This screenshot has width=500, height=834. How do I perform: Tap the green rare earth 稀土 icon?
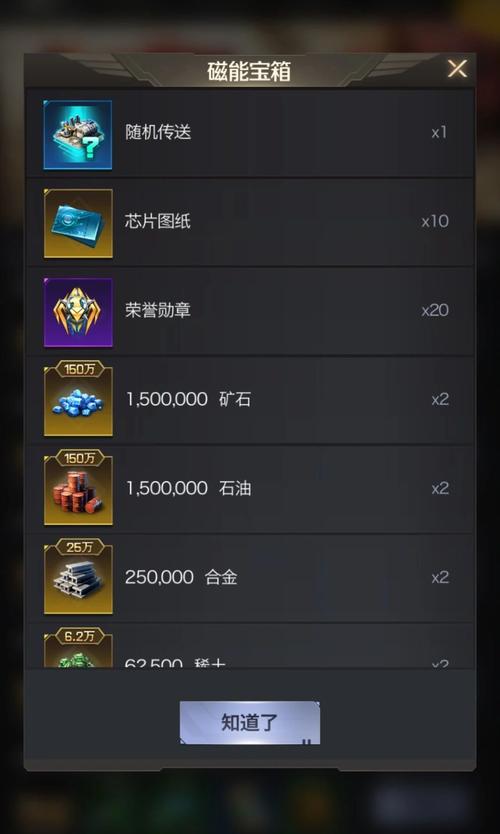pyautogui.click(x=78, y=648)
